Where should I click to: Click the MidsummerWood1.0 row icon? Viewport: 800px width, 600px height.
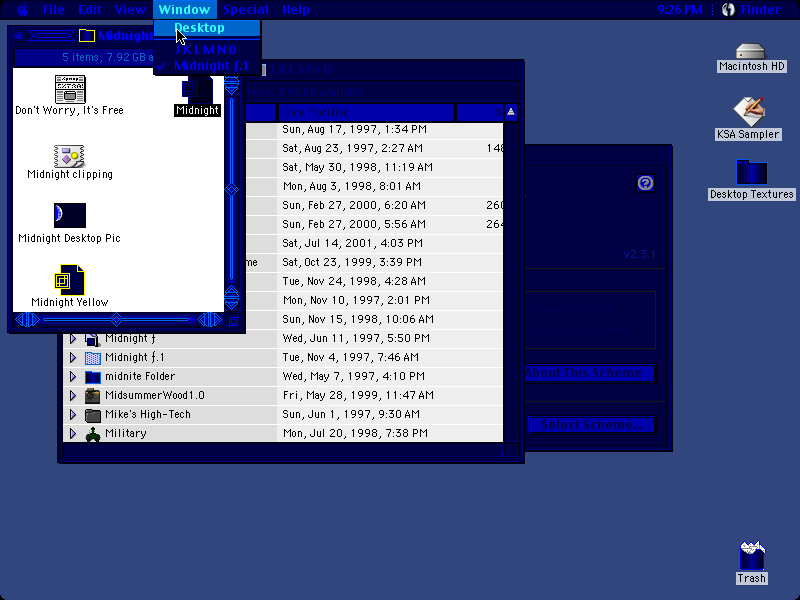click(92, 396)
